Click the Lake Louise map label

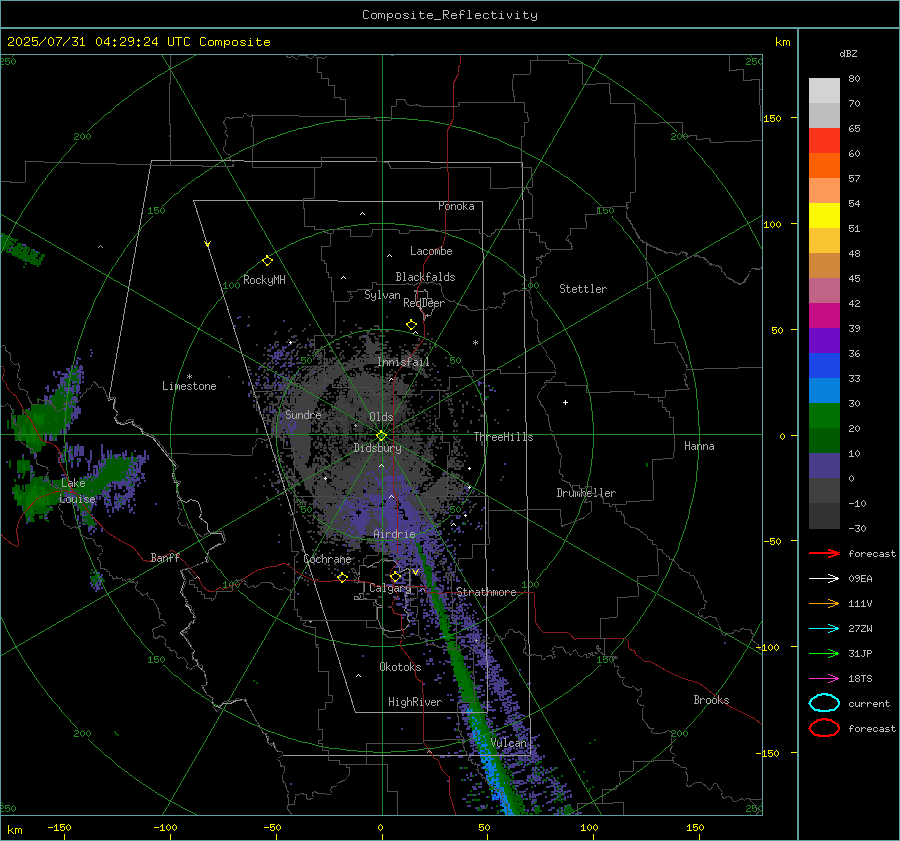click(77, 491)
